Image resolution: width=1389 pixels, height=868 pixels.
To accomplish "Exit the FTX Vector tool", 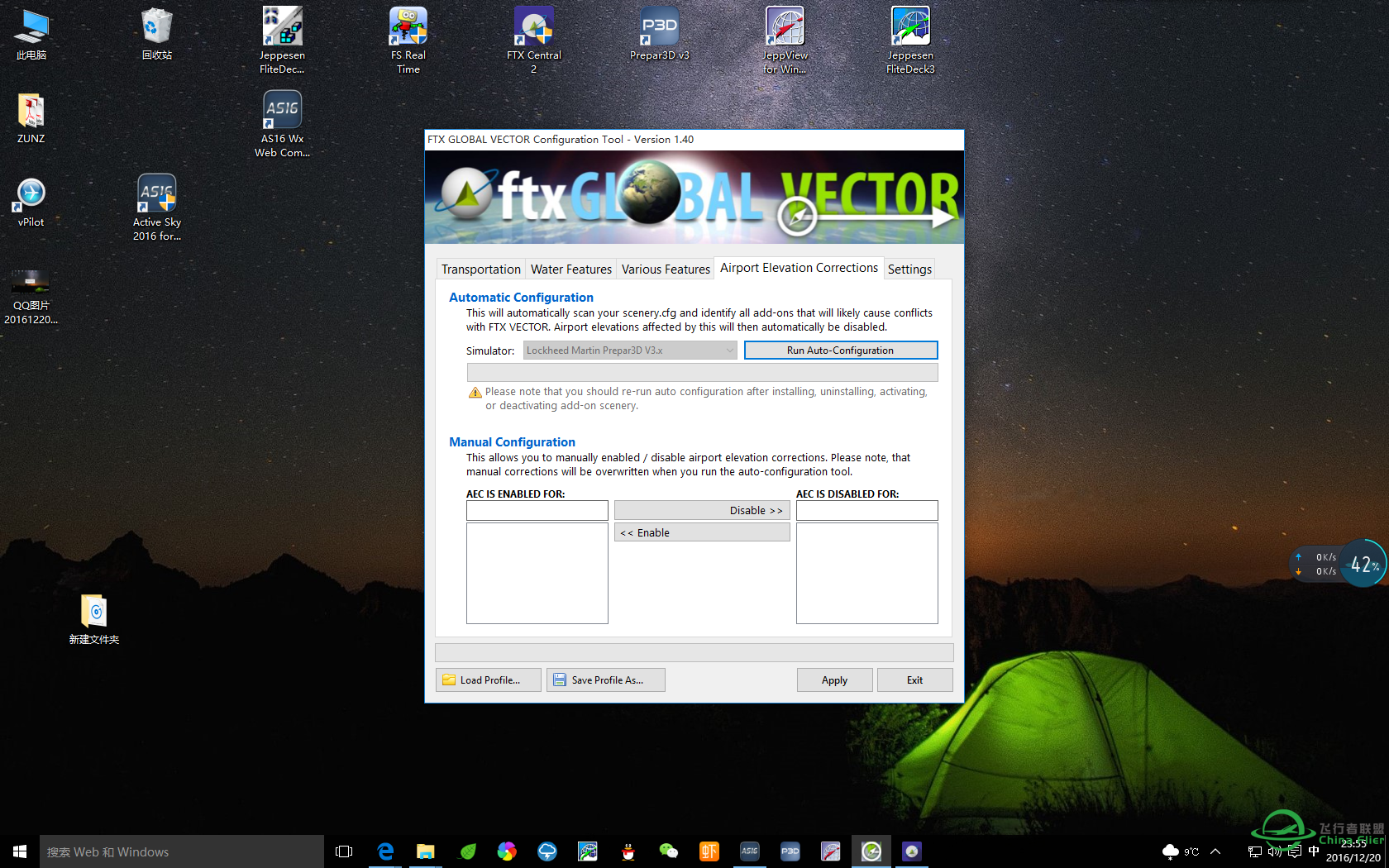I will 915,680.
